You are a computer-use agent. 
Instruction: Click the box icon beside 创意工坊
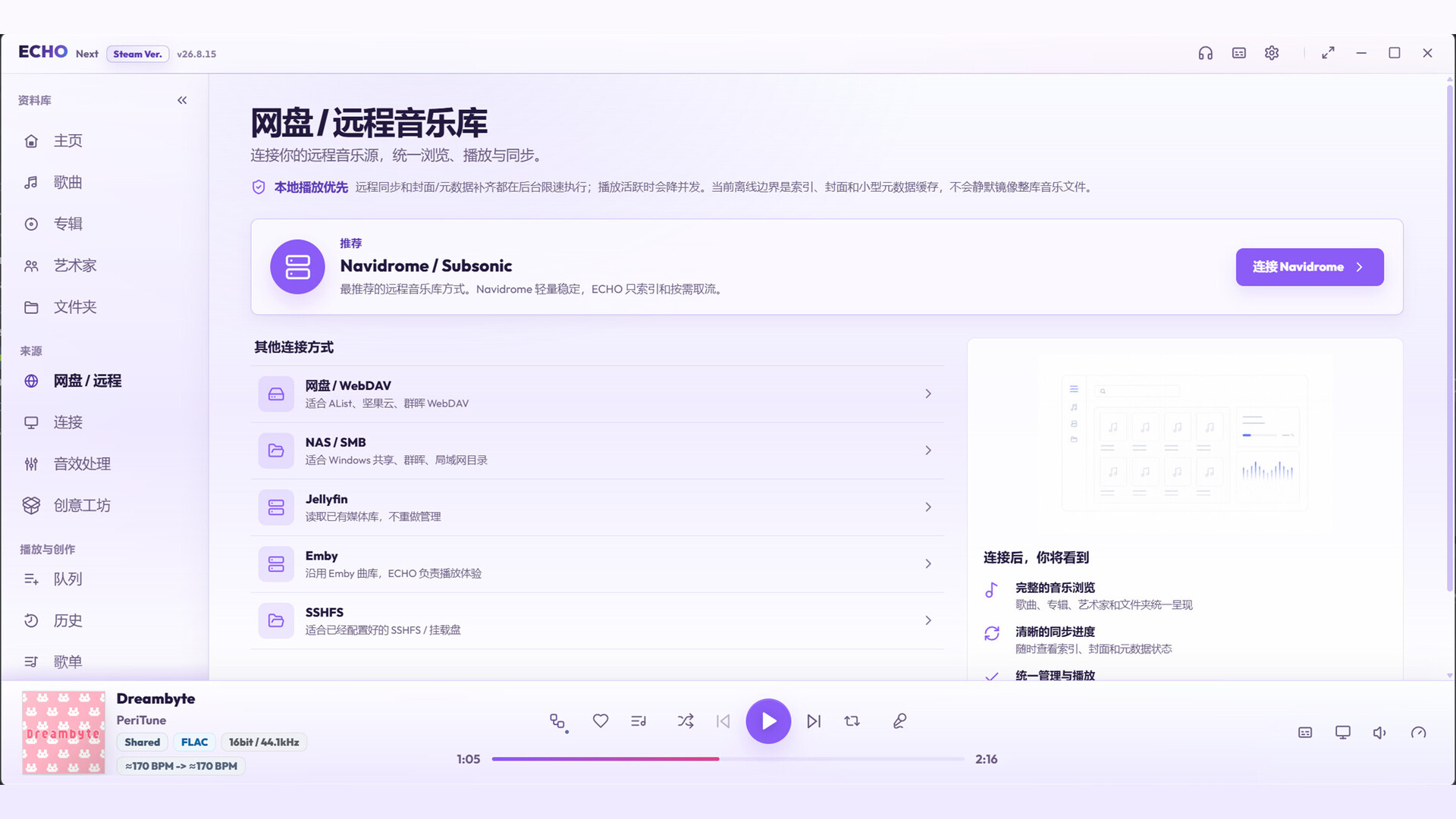[31, 506]
